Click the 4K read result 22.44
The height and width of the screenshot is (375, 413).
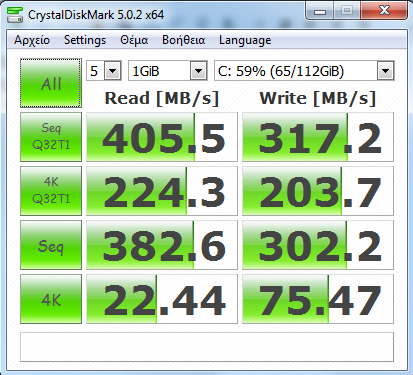tap(162, 299)
